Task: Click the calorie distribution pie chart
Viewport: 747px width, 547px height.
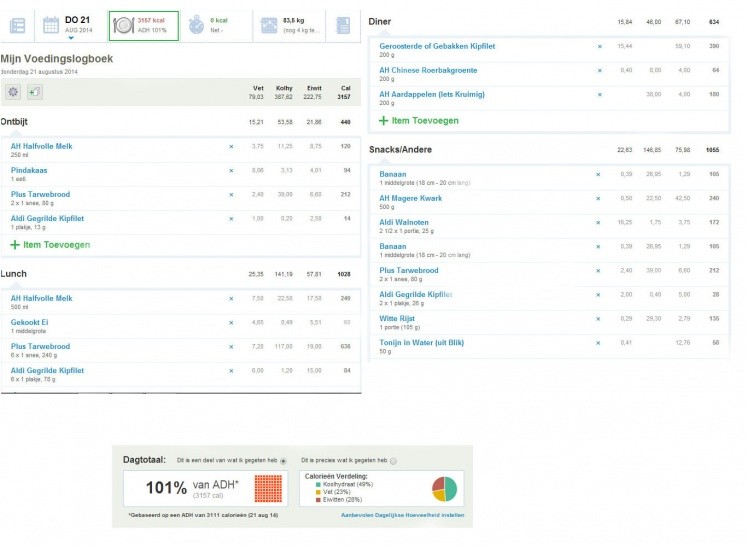Action: (444, 489)
